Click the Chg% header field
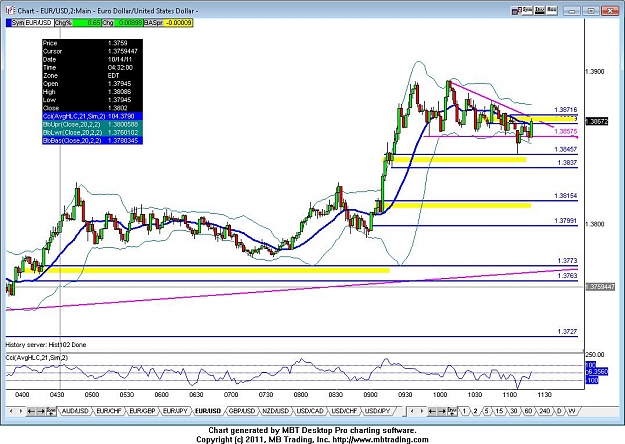The width and height of the screenshot is (625, 444). (x=78, y=23)
